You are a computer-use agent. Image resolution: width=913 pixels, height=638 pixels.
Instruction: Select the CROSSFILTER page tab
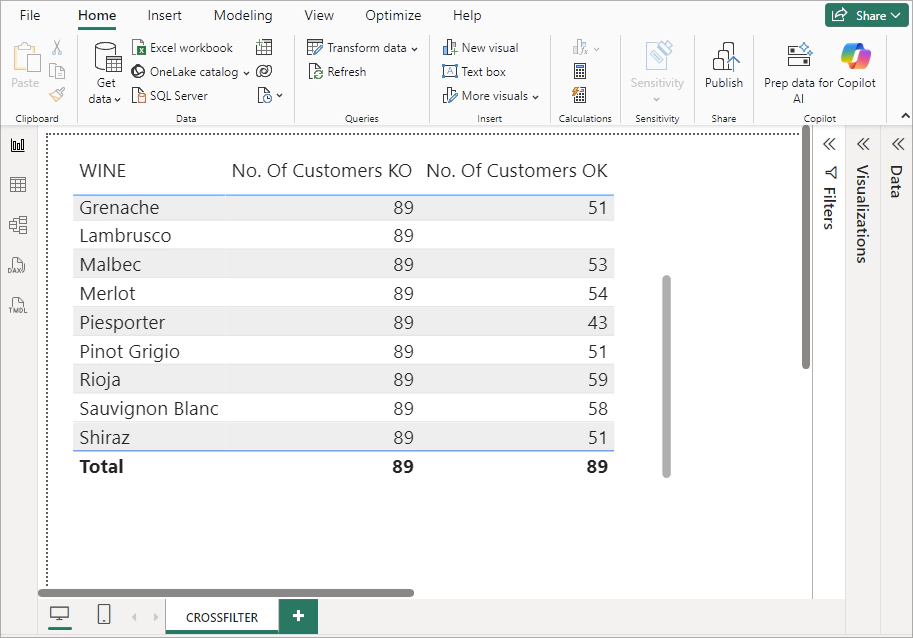[222, 617]
